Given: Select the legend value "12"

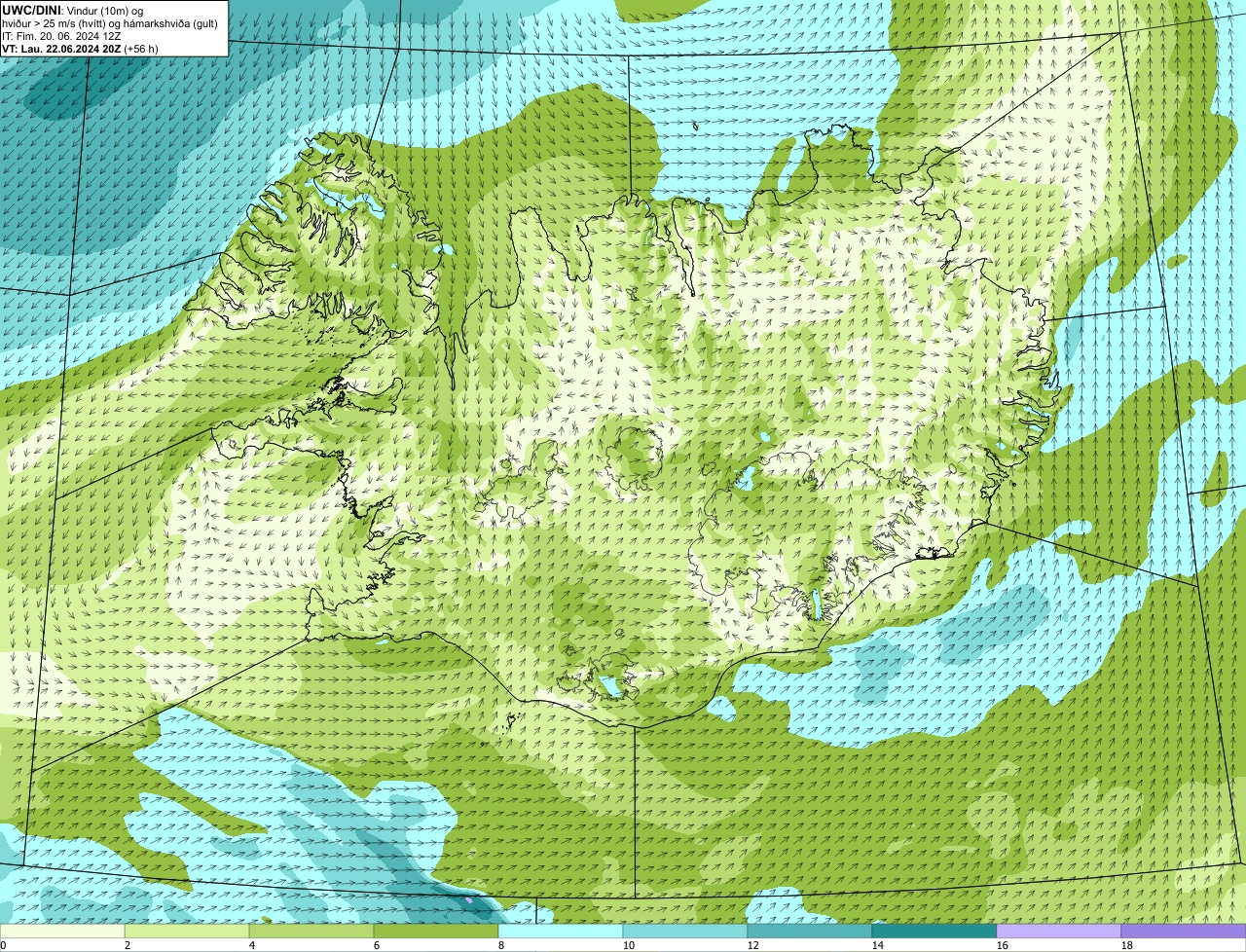Looking at the screenshot, I should tap(753, 945).
